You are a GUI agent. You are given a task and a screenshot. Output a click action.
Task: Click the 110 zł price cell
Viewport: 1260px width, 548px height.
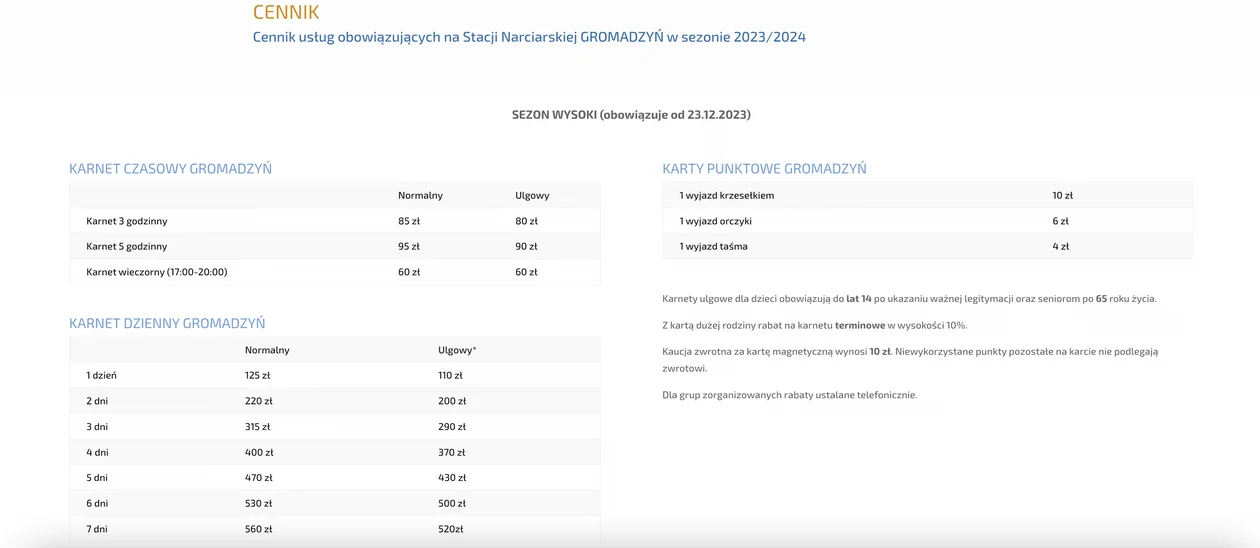click(450, 375)
